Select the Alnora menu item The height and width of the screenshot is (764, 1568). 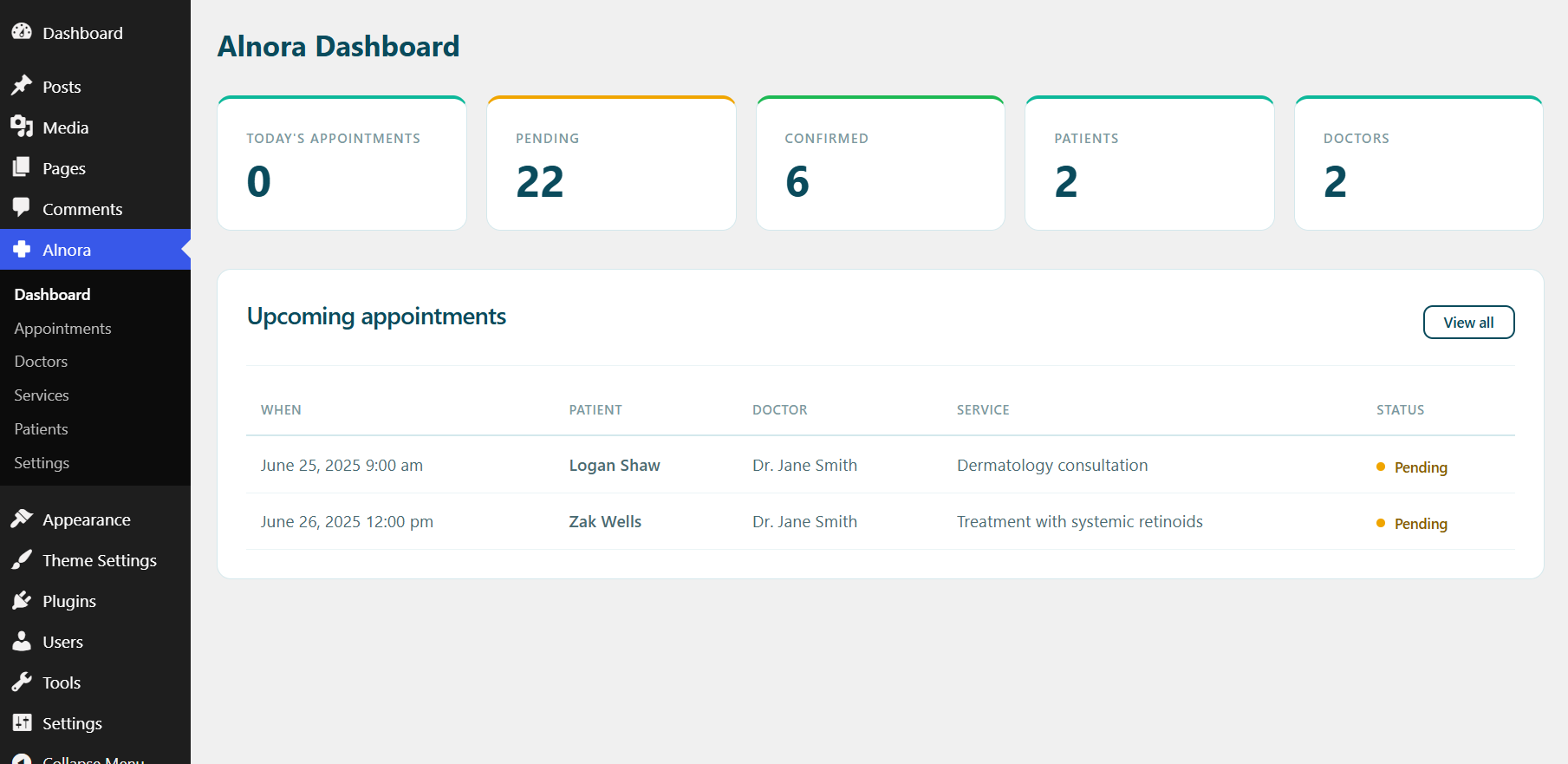click(x=95, y=250)
